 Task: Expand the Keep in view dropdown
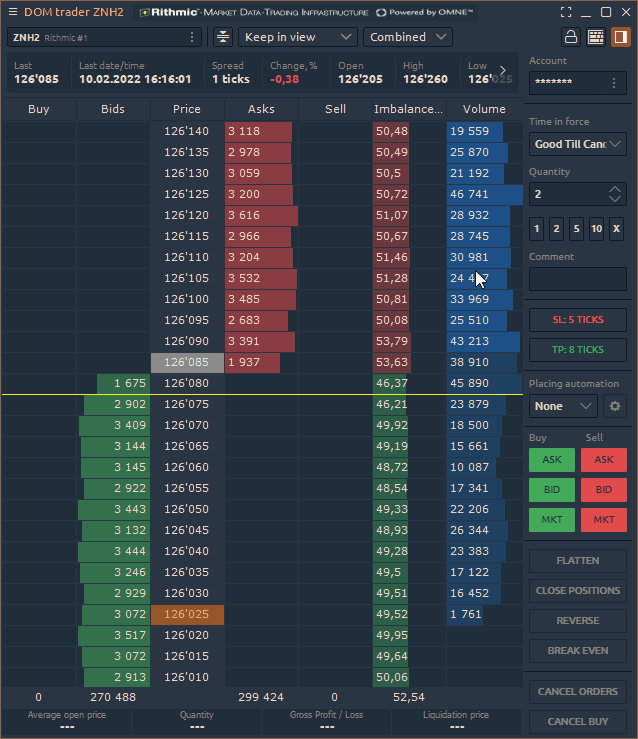click(x=298, y=37)
